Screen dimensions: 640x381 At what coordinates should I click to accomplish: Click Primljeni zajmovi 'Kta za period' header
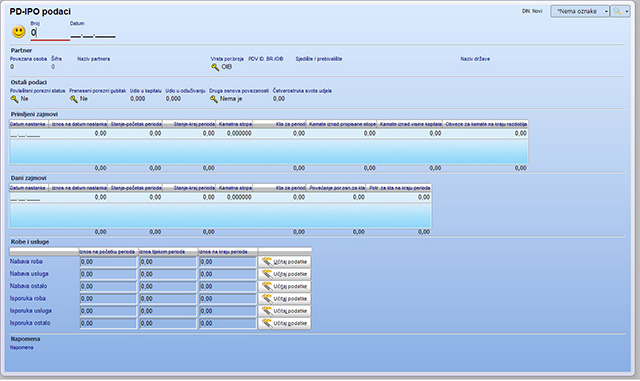(280, 124)
